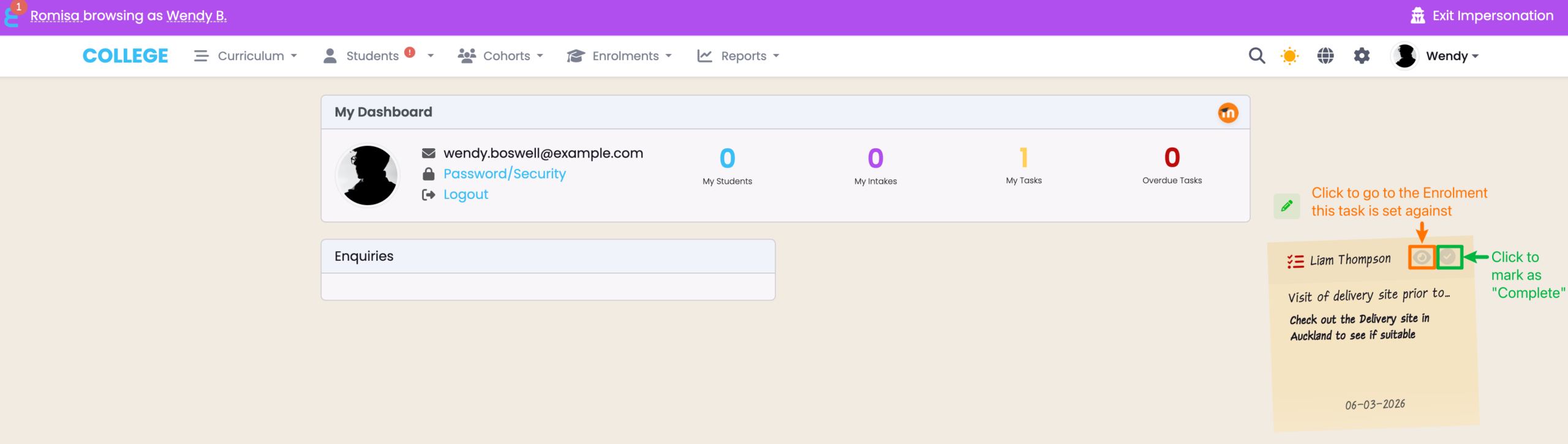Image resolution: width=1568 pixels, height=444 pixels.
Task: Mark Liam Thompson task as complete
Action: click(1448, 257)
